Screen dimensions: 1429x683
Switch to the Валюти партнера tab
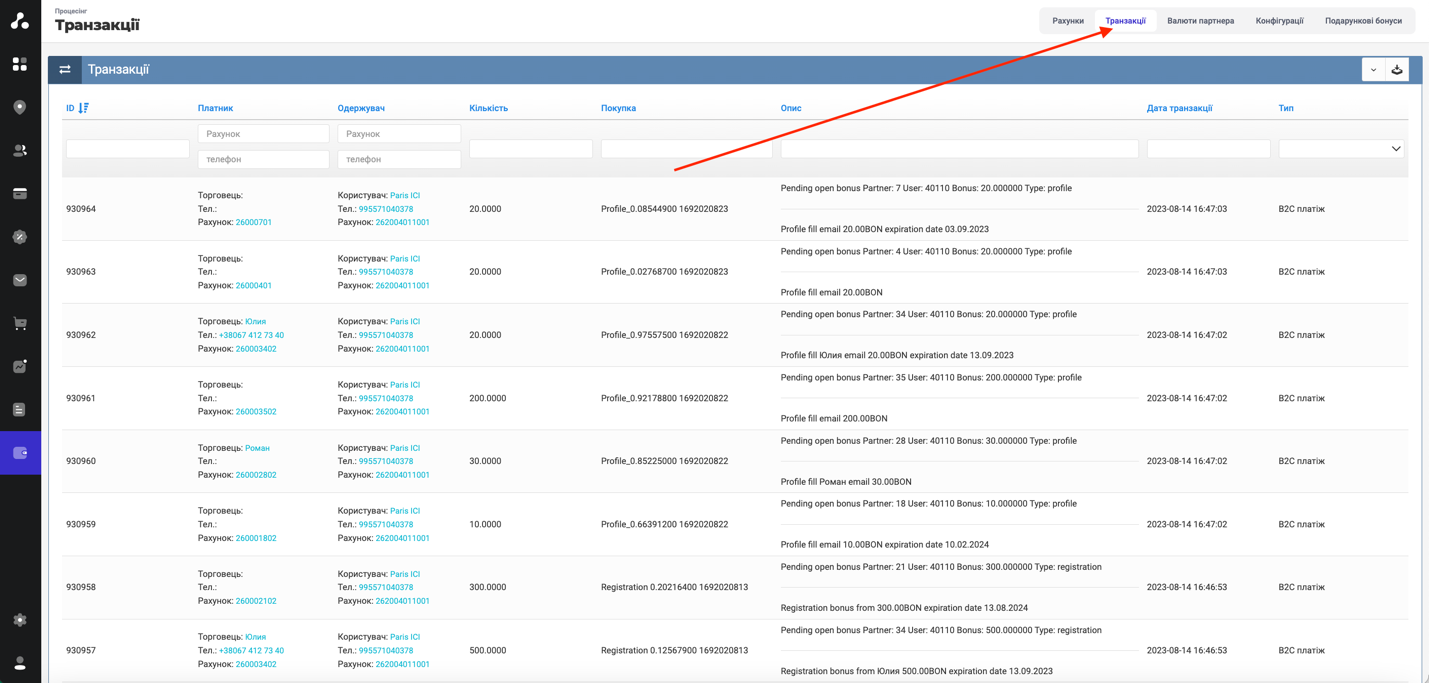pyautogui.click(x=1200, y=21)
